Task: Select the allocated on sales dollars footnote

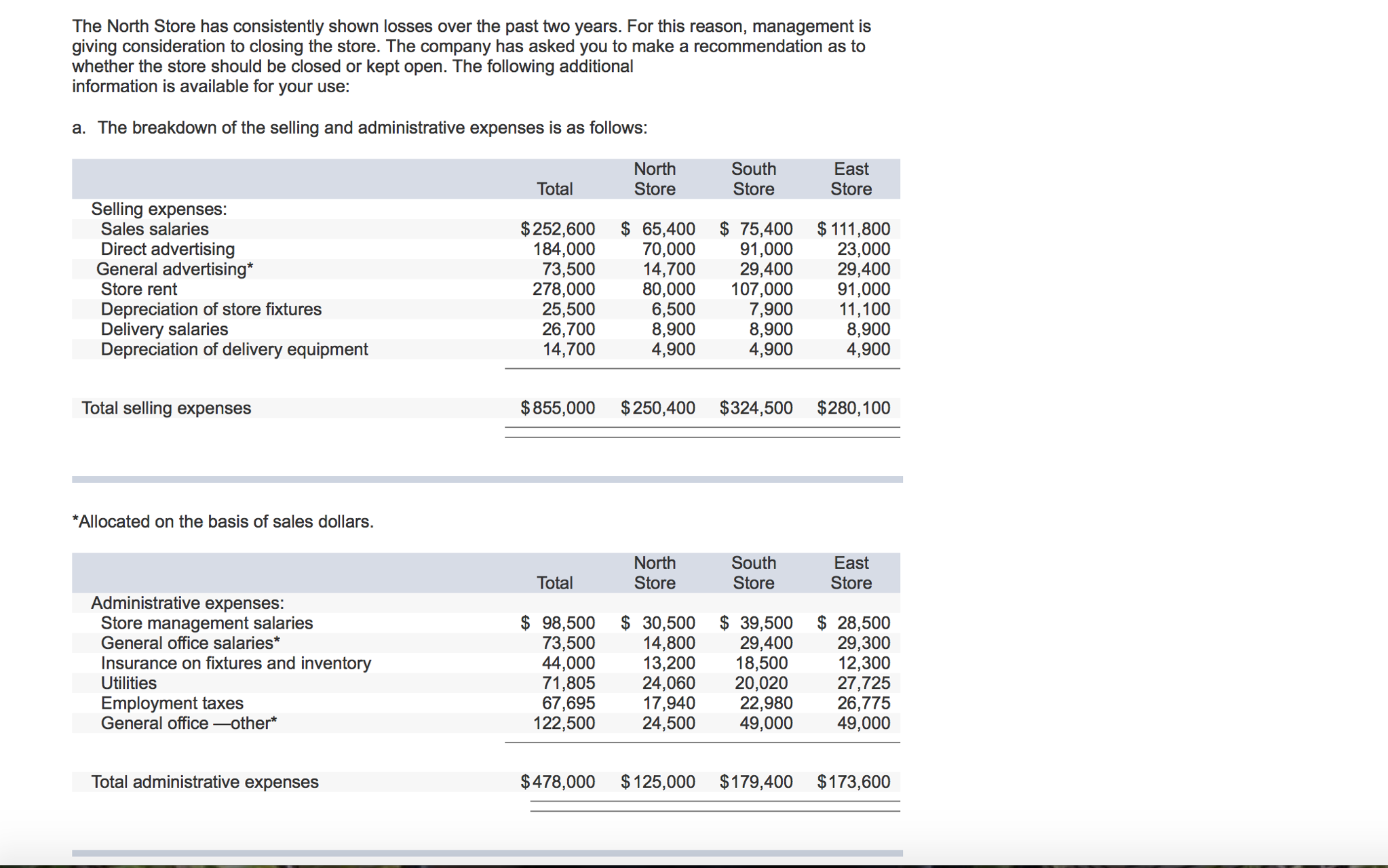Action: pyautogui.click(x=223, y=521)
